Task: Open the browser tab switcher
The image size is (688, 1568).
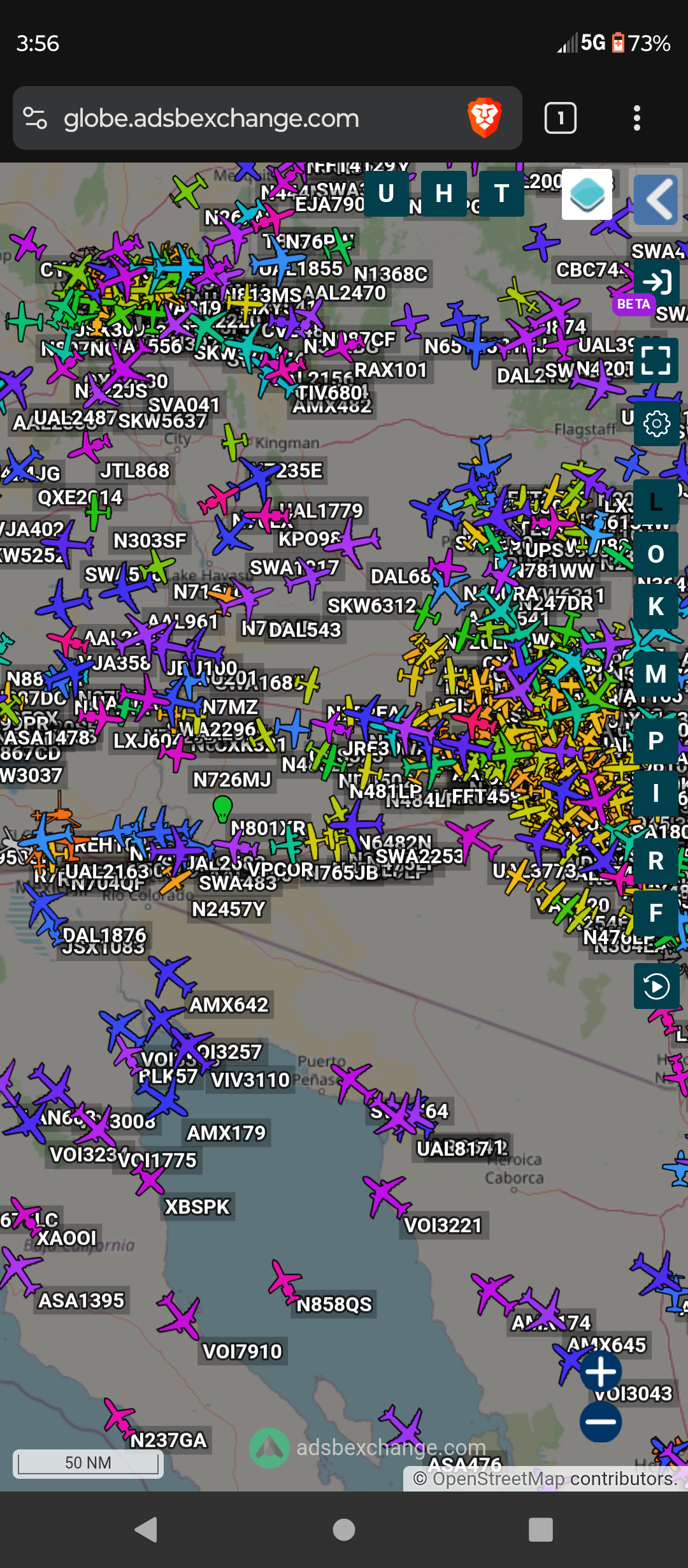Action: point(561,118)
